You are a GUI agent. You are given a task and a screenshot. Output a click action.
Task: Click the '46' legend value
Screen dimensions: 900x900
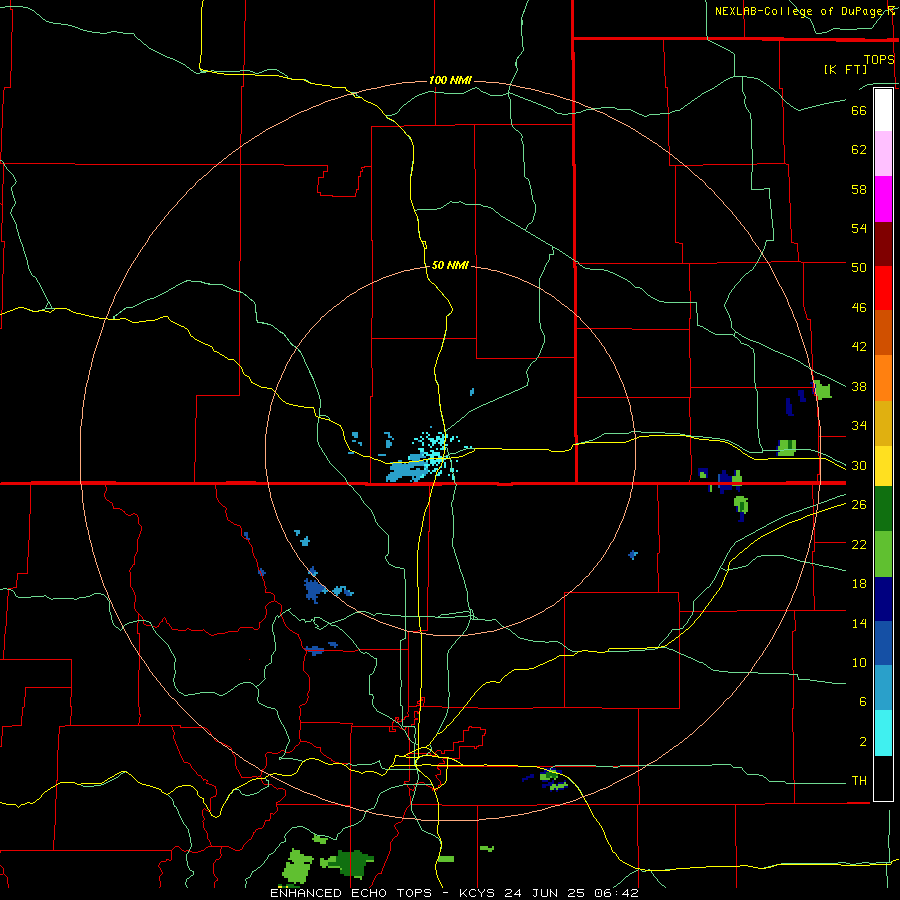[x=859, y=307]
